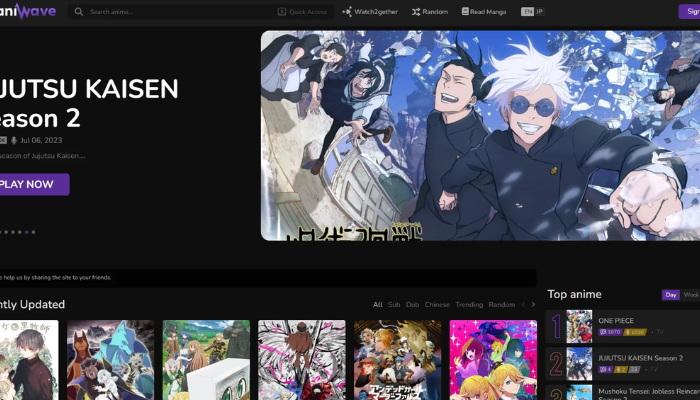
Task: Click the Top anime heading
Action: coord(574,294)
